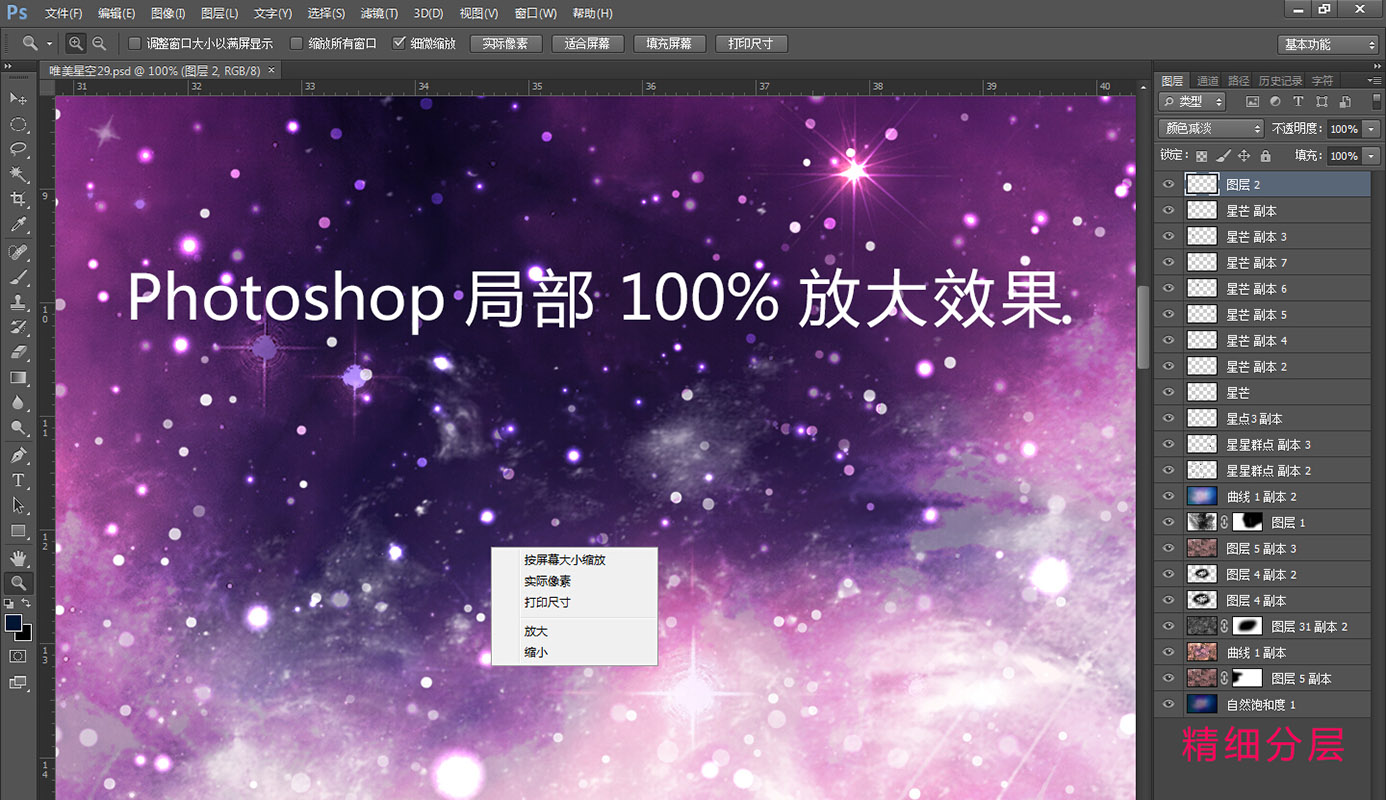Lock all padlock icon

tap(1265, 156)
